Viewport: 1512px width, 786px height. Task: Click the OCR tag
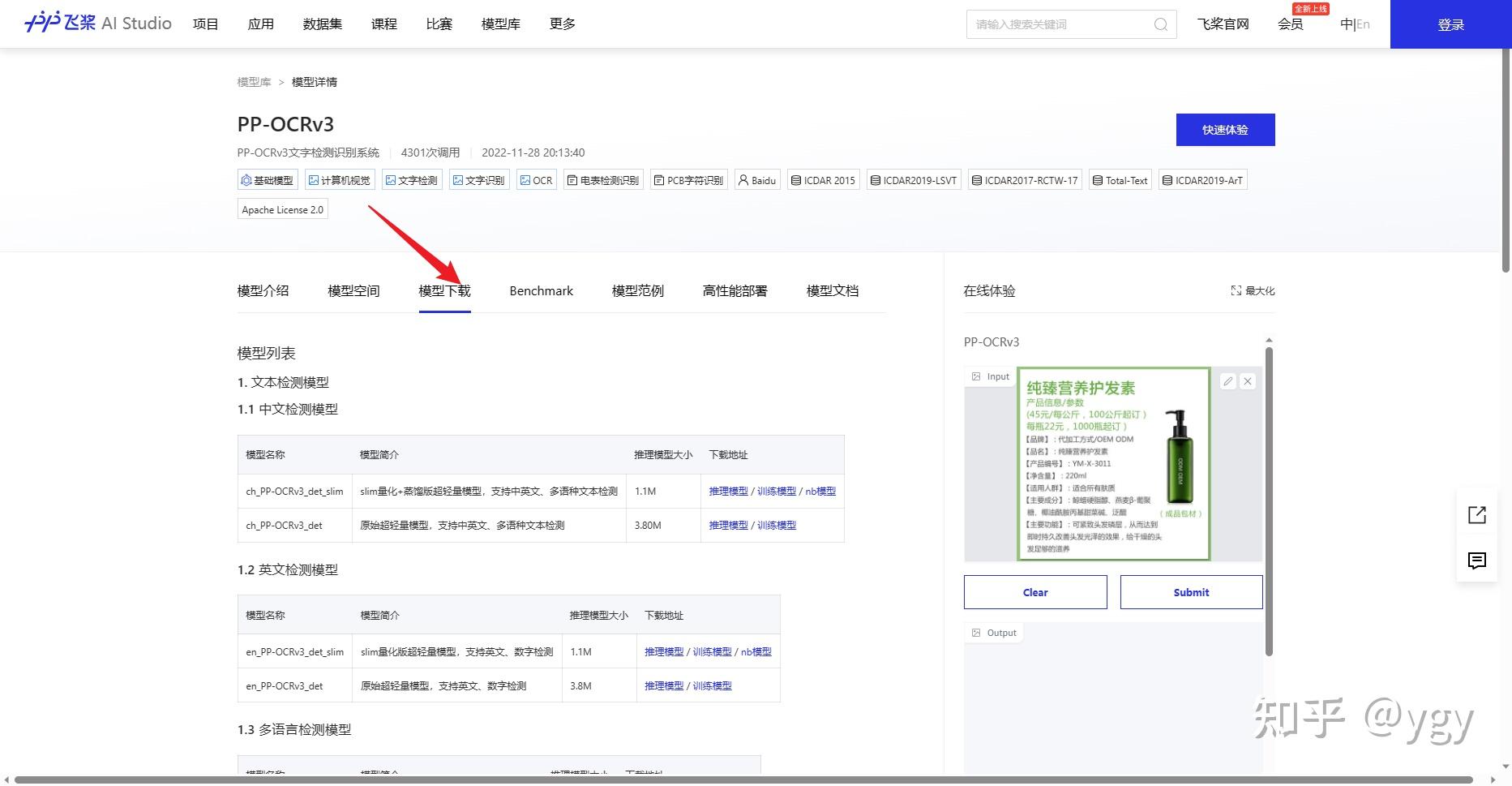pos(537,180)
